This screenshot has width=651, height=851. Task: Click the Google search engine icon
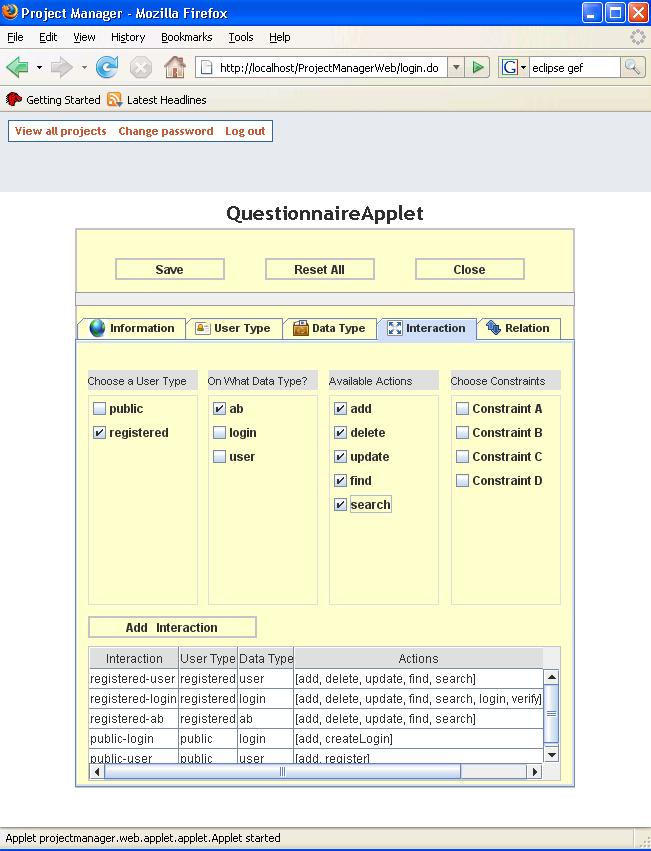coord(509,67)
